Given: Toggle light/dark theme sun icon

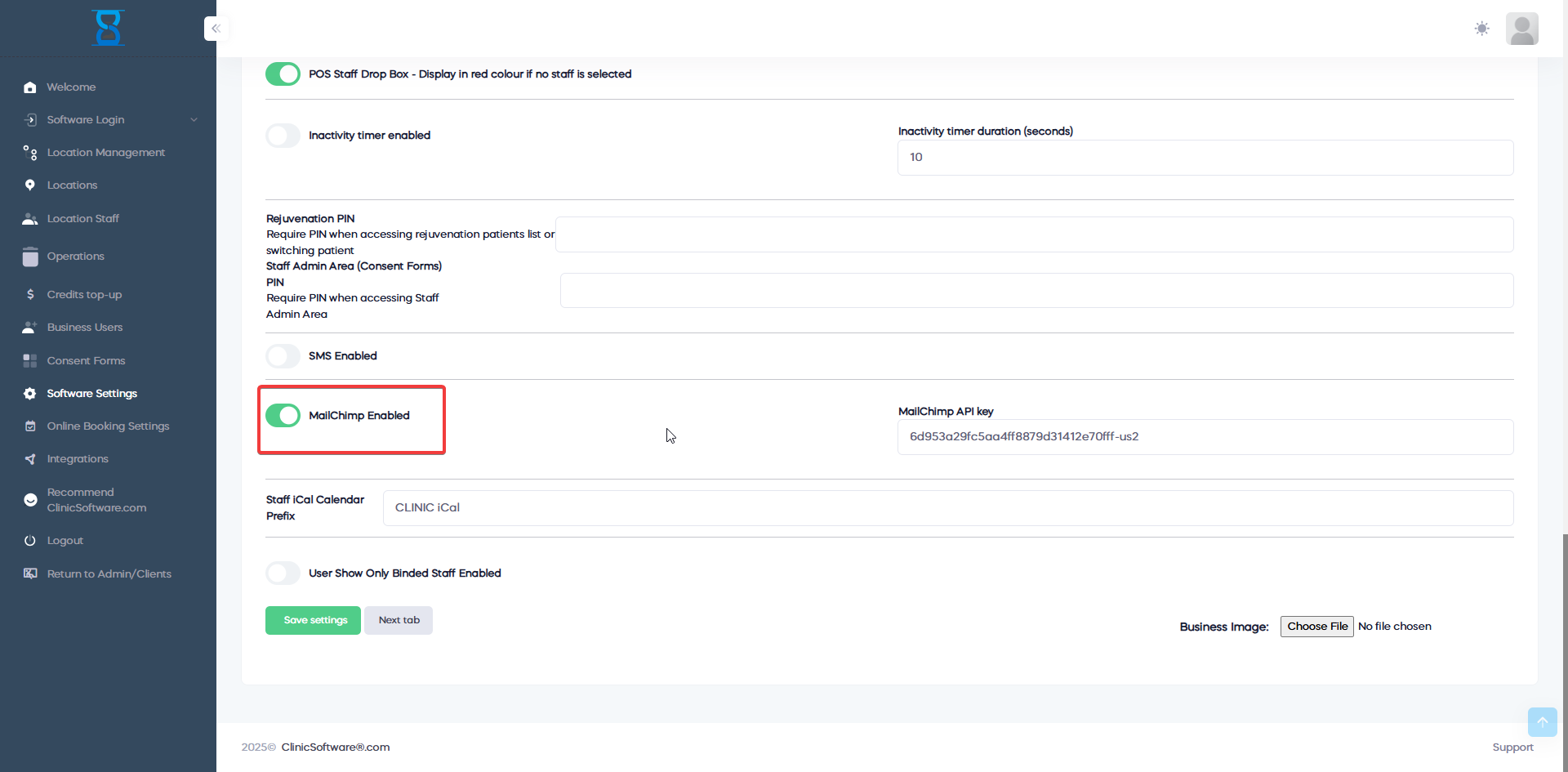Looking at the screenshot, I should (1481, 29).
